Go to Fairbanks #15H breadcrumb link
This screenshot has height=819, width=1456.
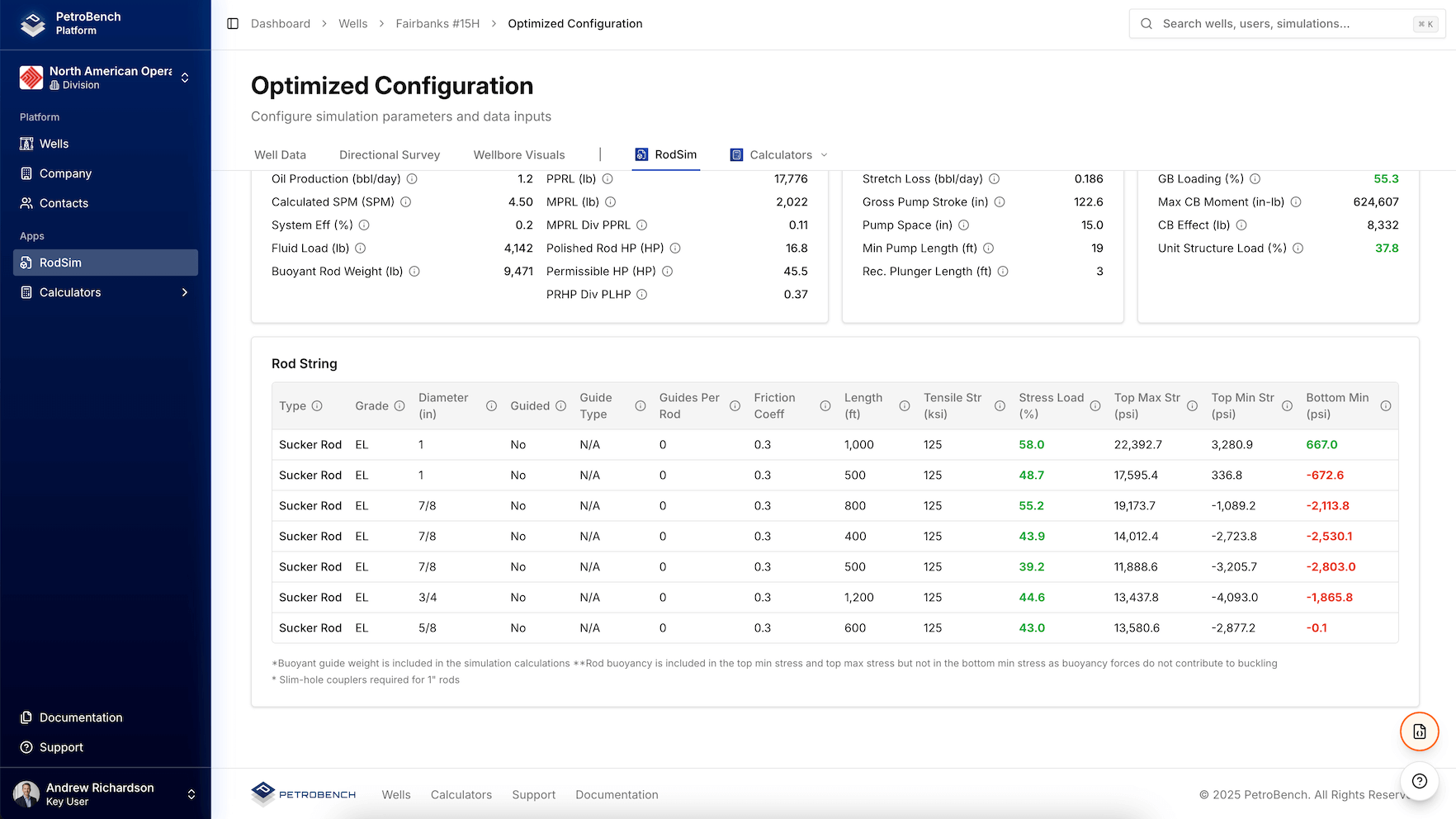pos(437,24)
